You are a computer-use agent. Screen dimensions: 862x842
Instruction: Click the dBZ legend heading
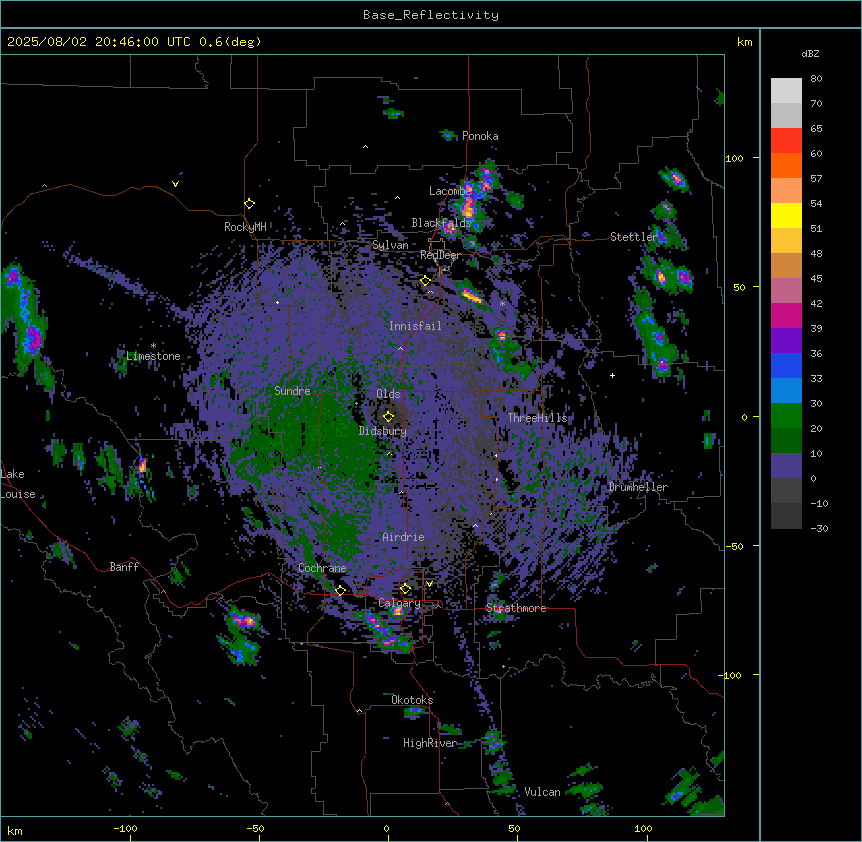click(810, 53)
